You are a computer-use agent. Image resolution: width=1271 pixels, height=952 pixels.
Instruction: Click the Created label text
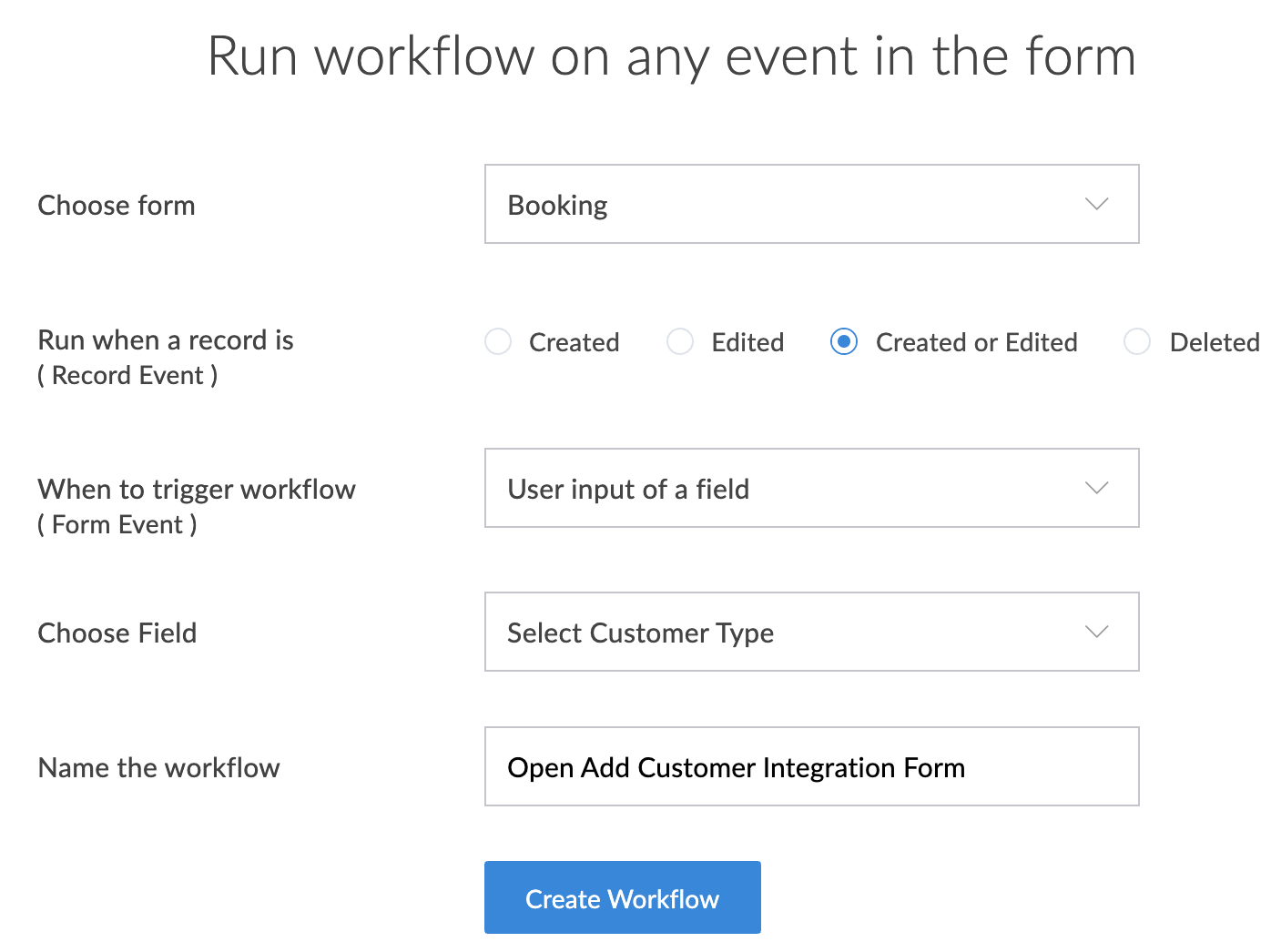pos(574,342)
